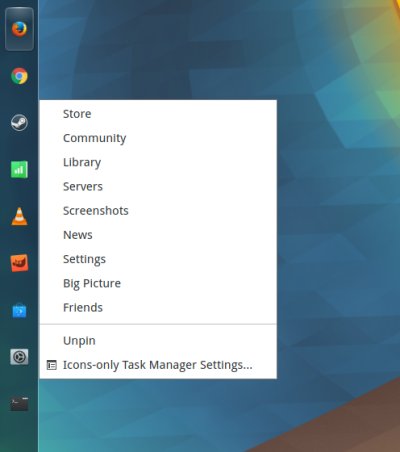Launch Firefox from the task manager
The width and height of the screenshot is (400, 452).
[19, 29]
